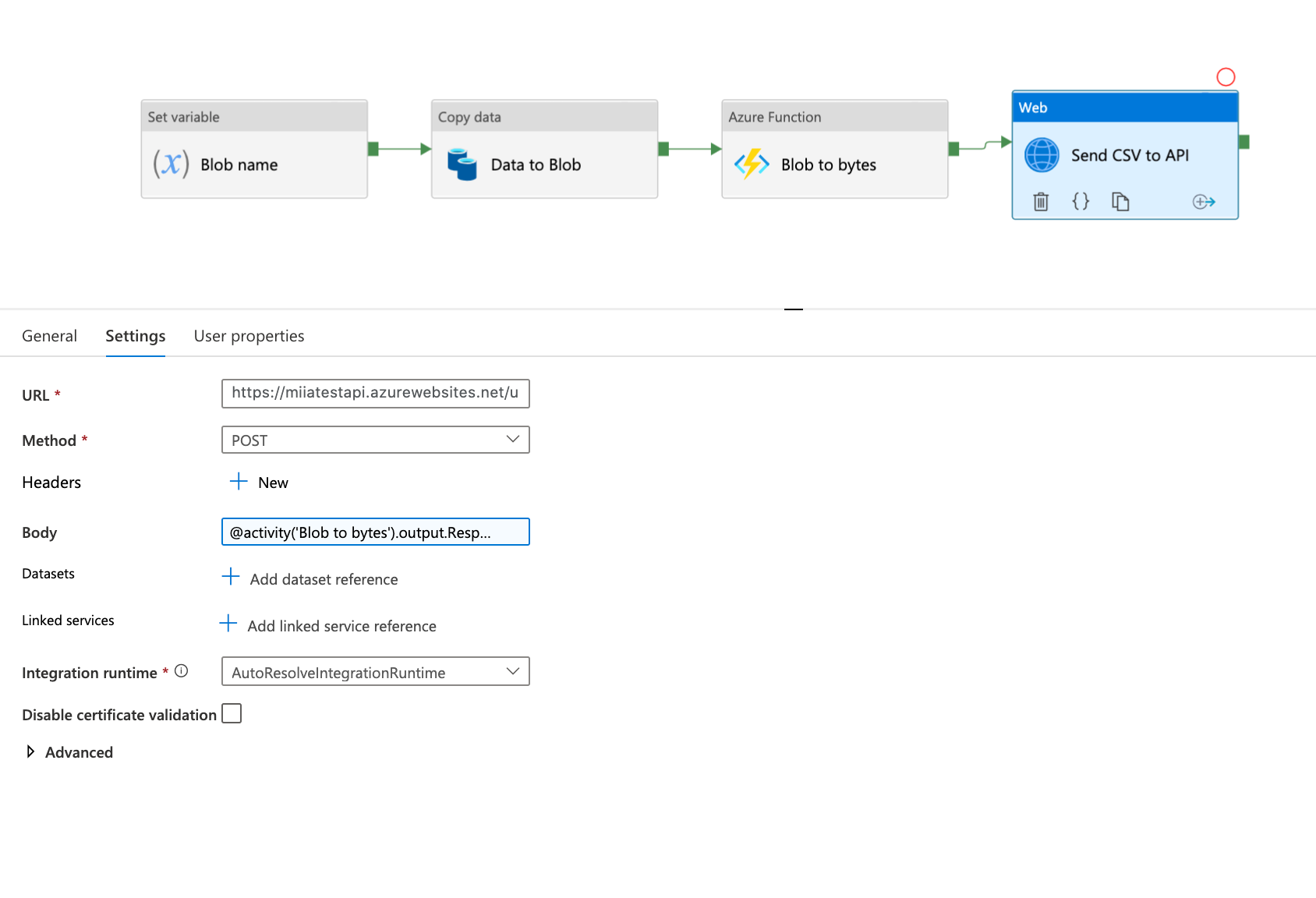Open Integration runtime dropdown
1316x898 pixels.
pyautogui.click(x=375, y=672)
